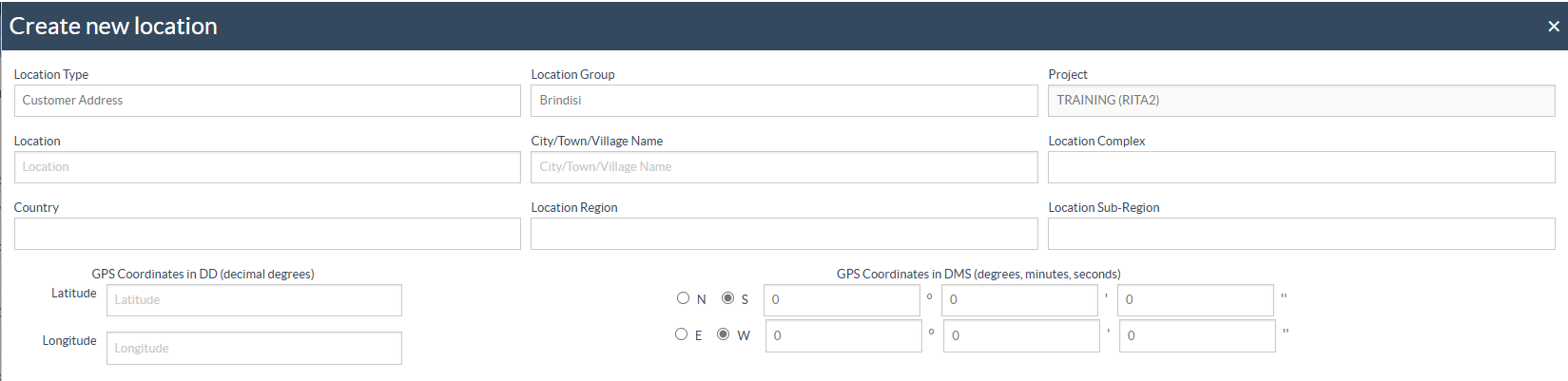Click the Location Sub-Region field
Image resolution: width=1568 pixels, height=381 pixels.
click(x=1301, y=234)
